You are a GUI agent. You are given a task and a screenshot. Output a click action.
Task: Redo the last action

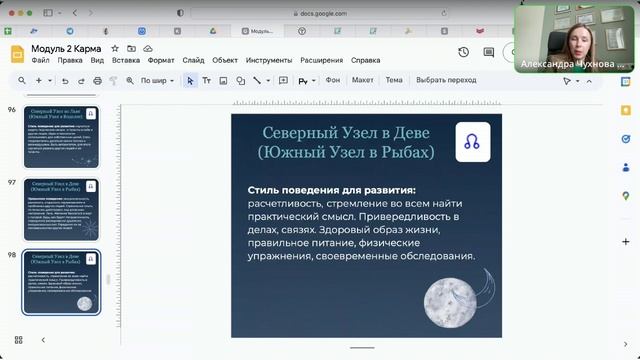click(81, 81)
